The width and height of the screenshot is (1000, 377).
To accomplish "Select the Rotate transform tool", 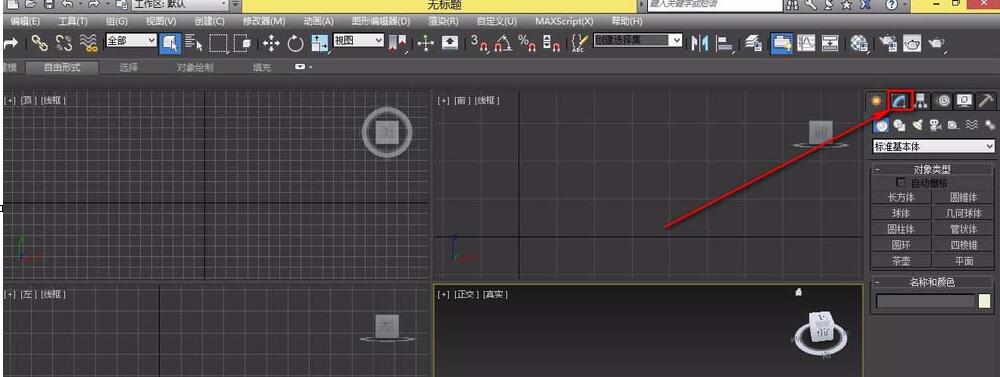I will coord(295,43).
